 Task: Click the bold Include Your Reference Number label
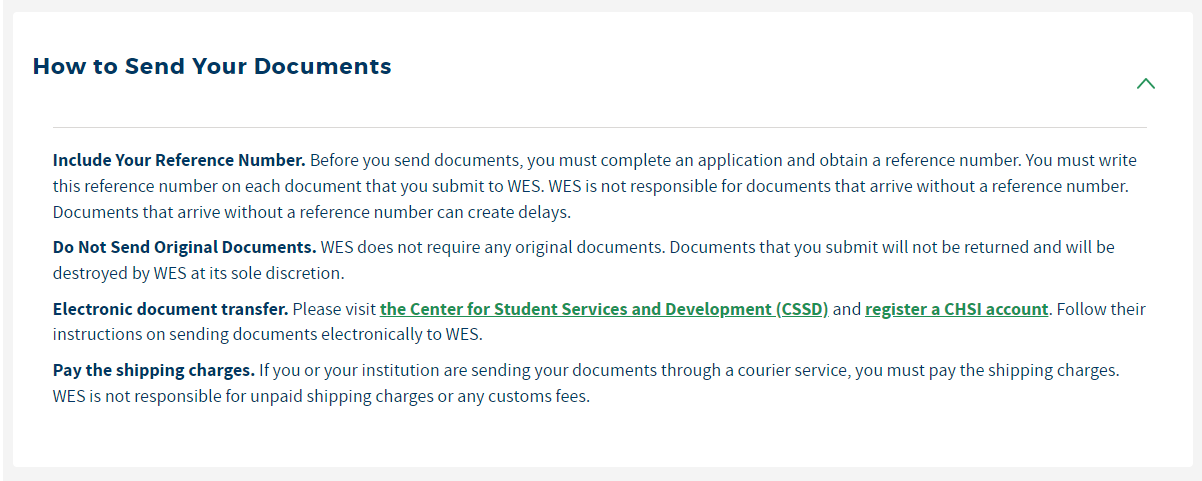click(179, 160)
